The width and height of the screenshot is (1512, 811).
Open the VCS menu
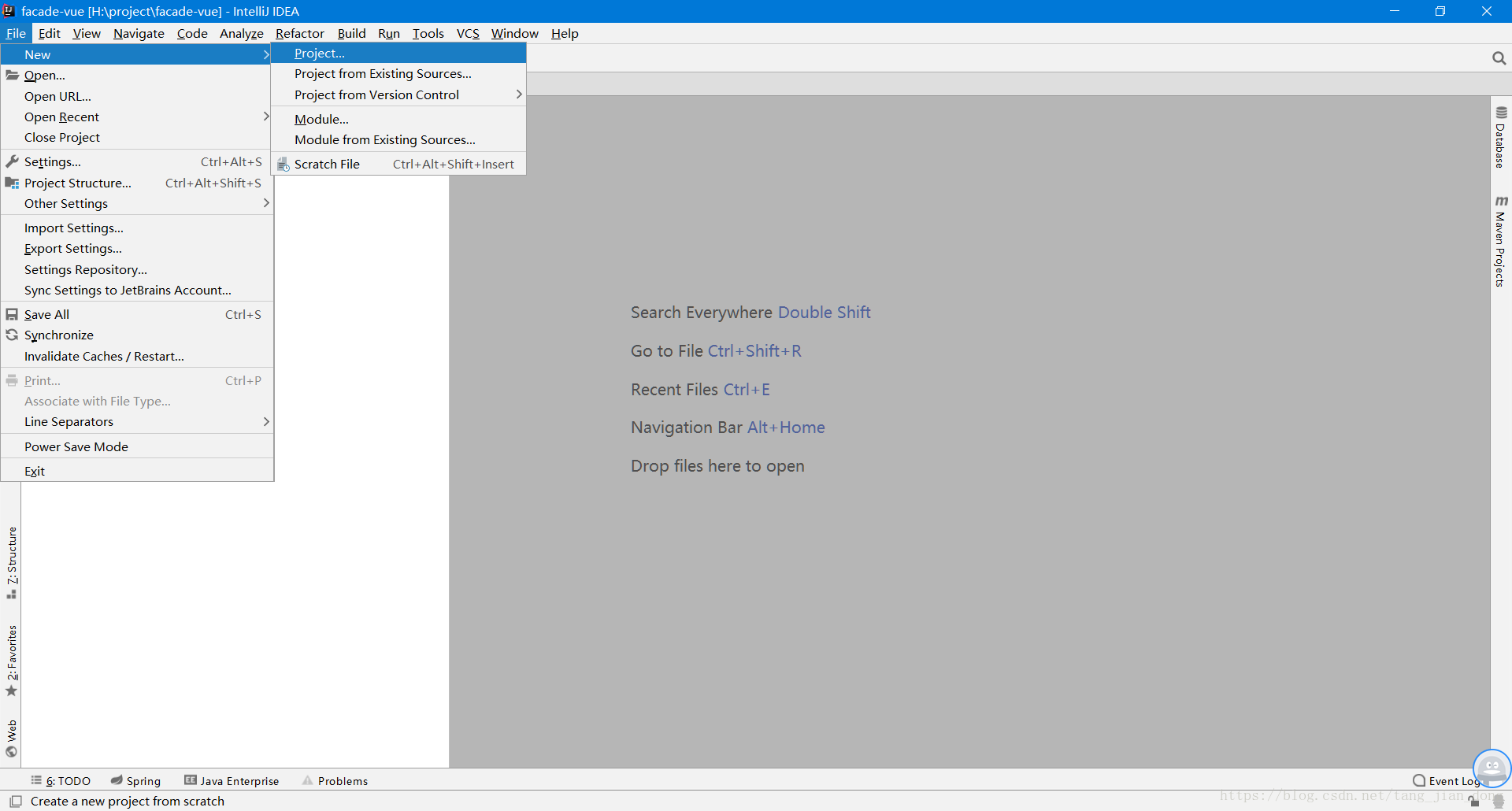click(x=468, y=33)
